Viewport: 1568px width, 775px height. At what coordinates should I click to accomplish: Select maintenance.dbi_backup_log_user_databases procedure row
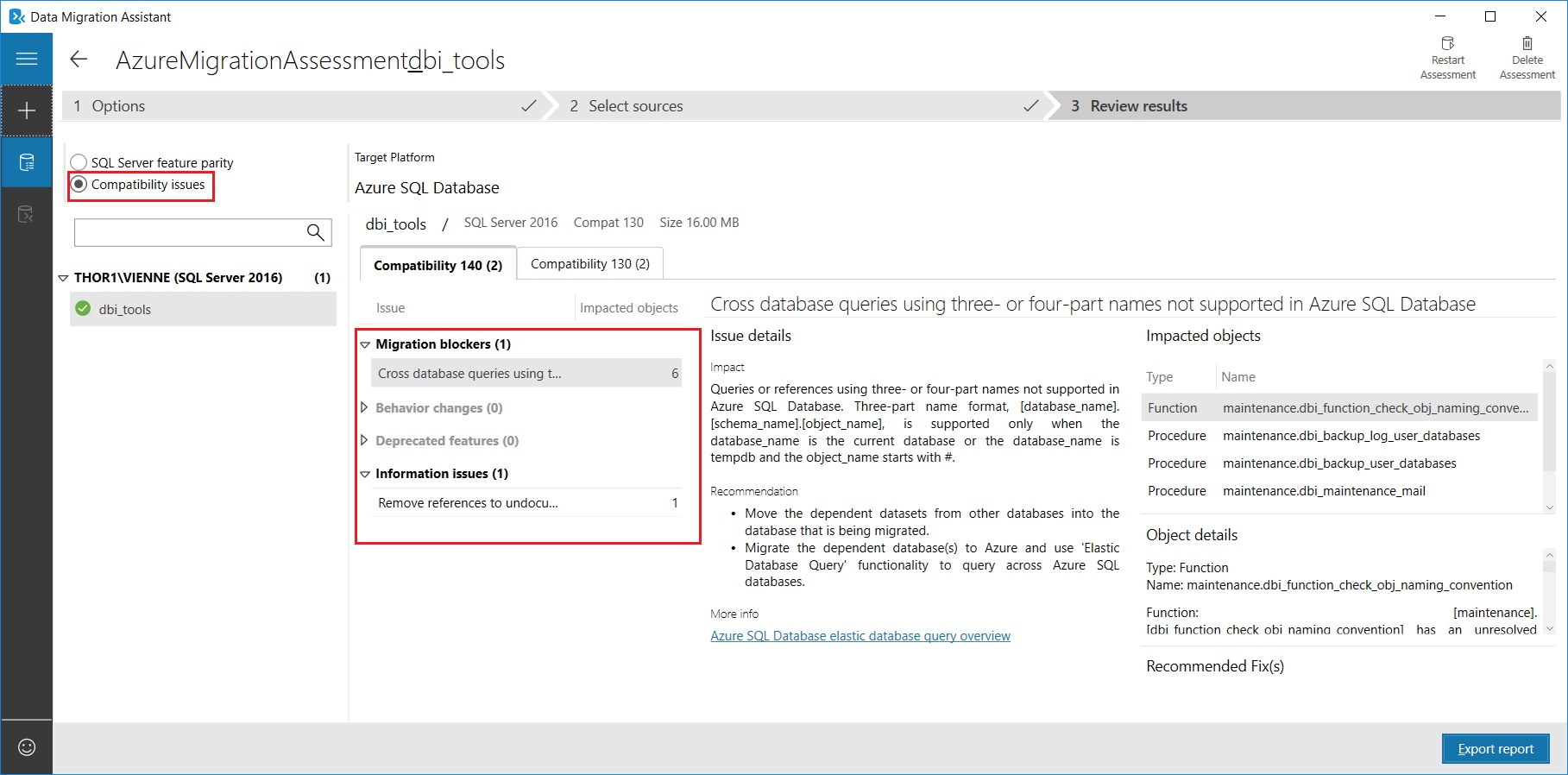[1339, 436]
